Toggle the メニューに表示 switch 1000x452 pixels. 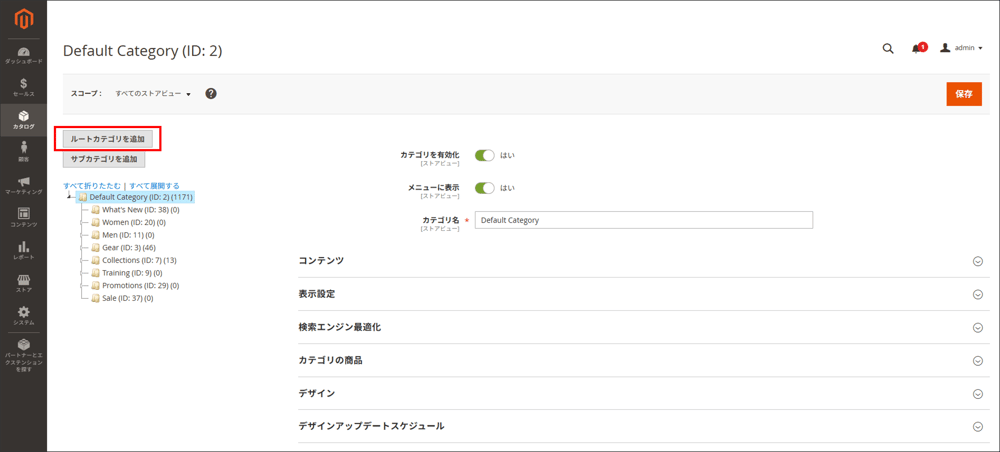coord(485,187)
